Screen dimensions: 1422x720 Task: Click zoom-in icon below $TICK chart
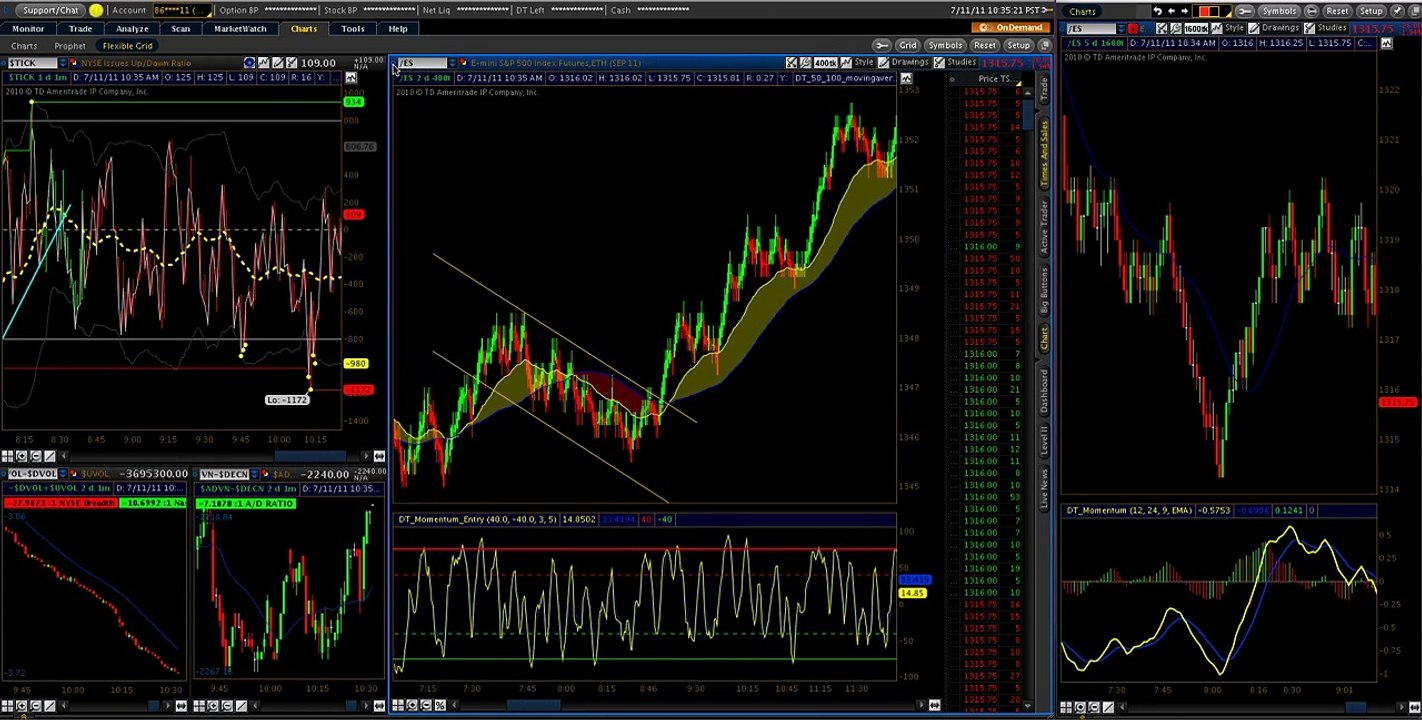[x=21, y=456]
